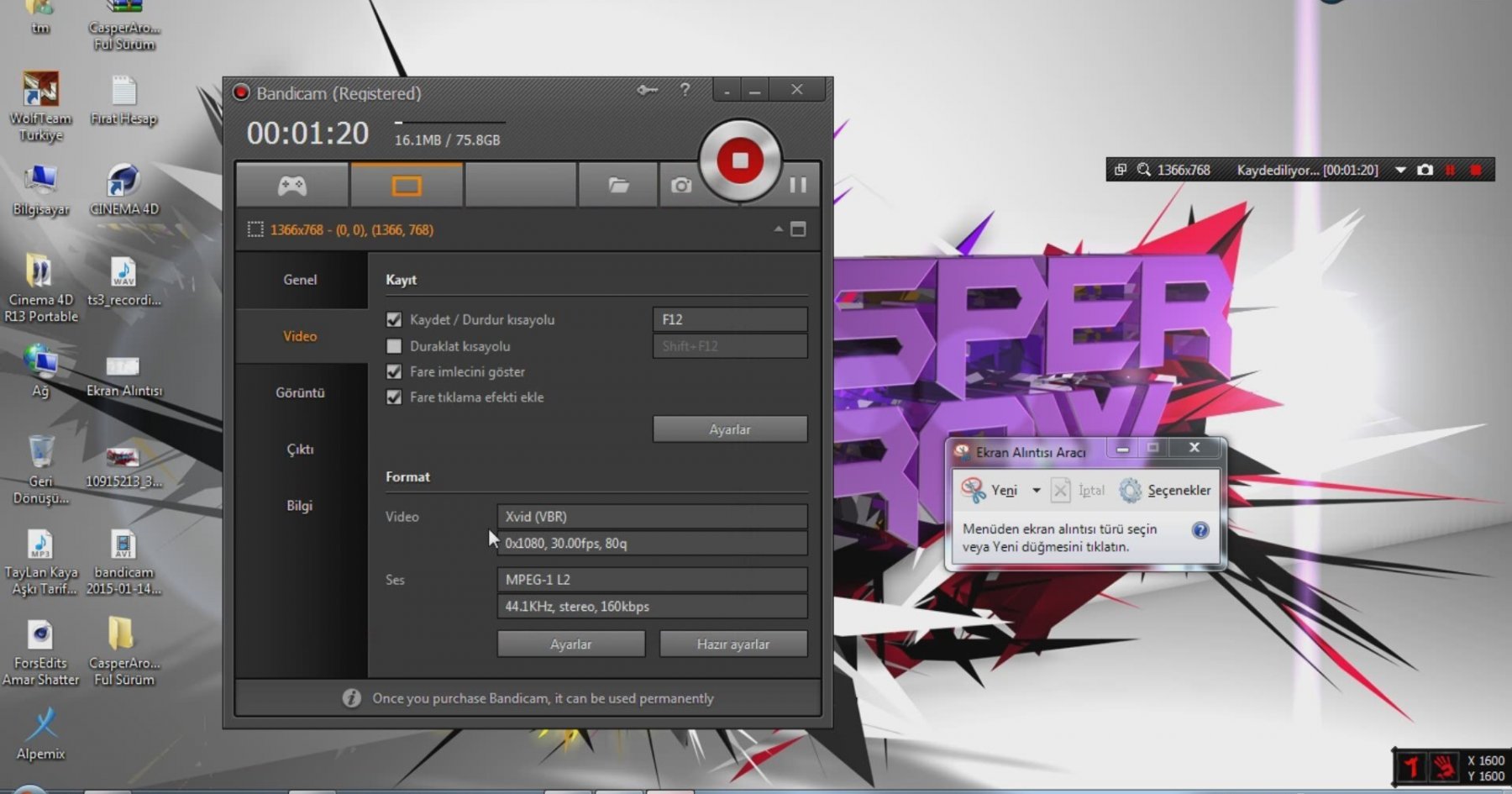Click the ForsEdits Amar Shatter icon
The image size is (1512, 794).
tap(40, 653)
